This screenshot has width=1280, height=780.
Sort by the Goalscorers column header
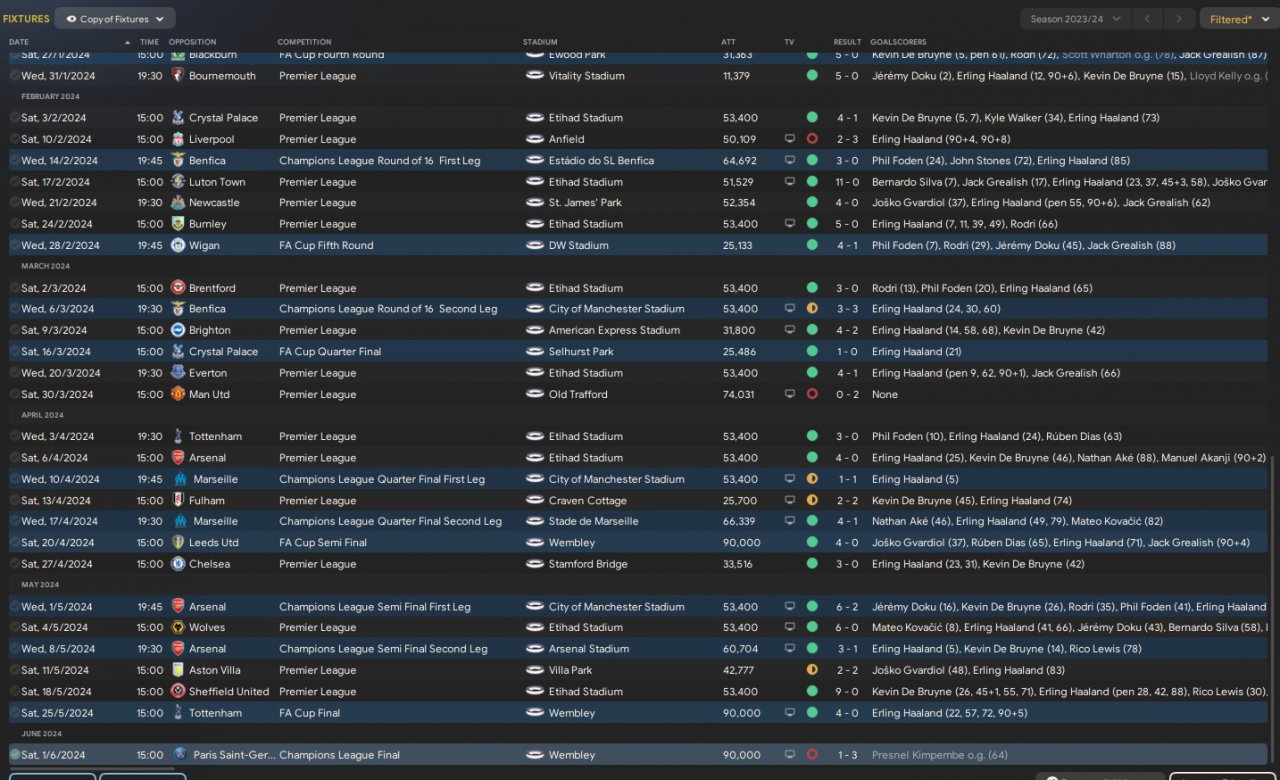(x=899, y=42)
